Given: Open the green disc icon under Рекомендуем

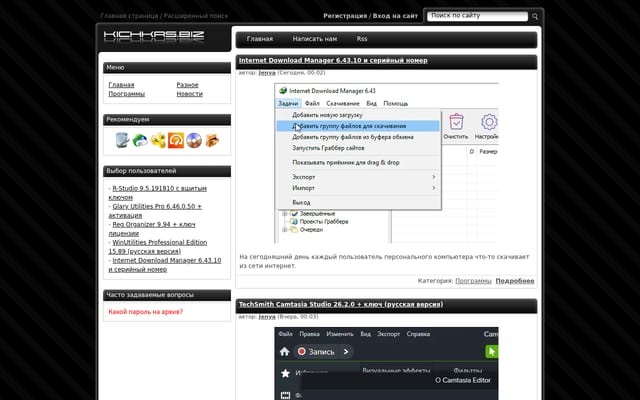Looking at the screenshot, I should (140, 140).
